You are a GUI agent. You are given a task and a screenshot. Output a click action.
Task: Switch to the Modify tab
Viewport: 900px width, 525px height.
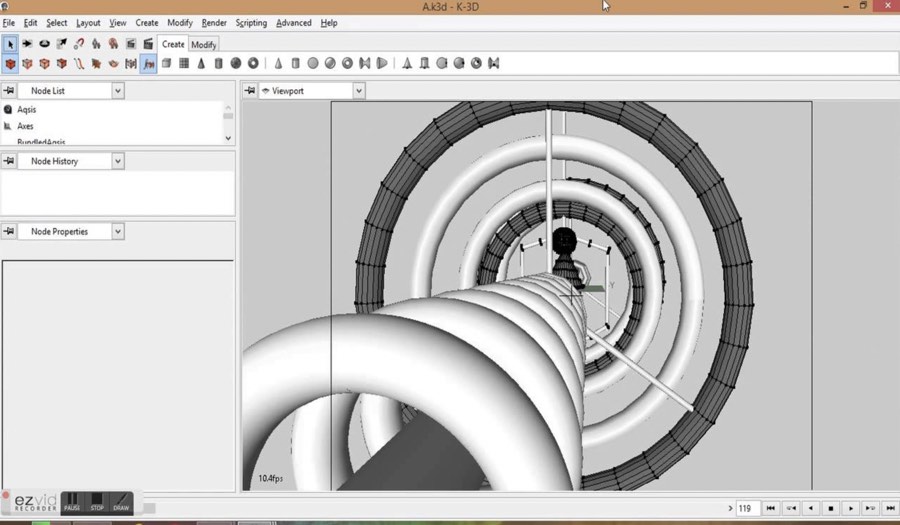click(x=203, y=44)
